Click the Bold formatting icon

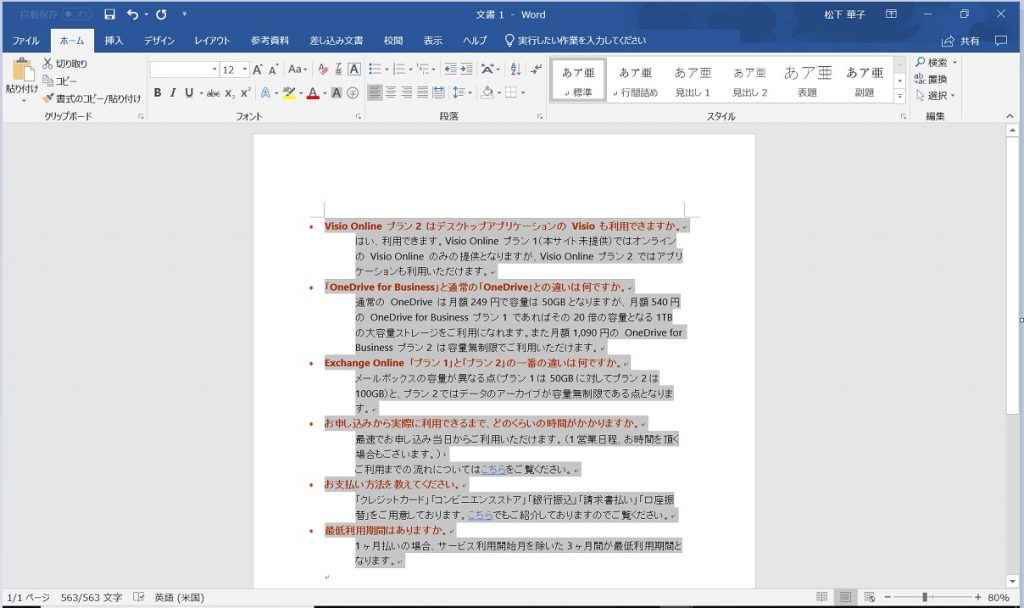(x=157, y=93)
